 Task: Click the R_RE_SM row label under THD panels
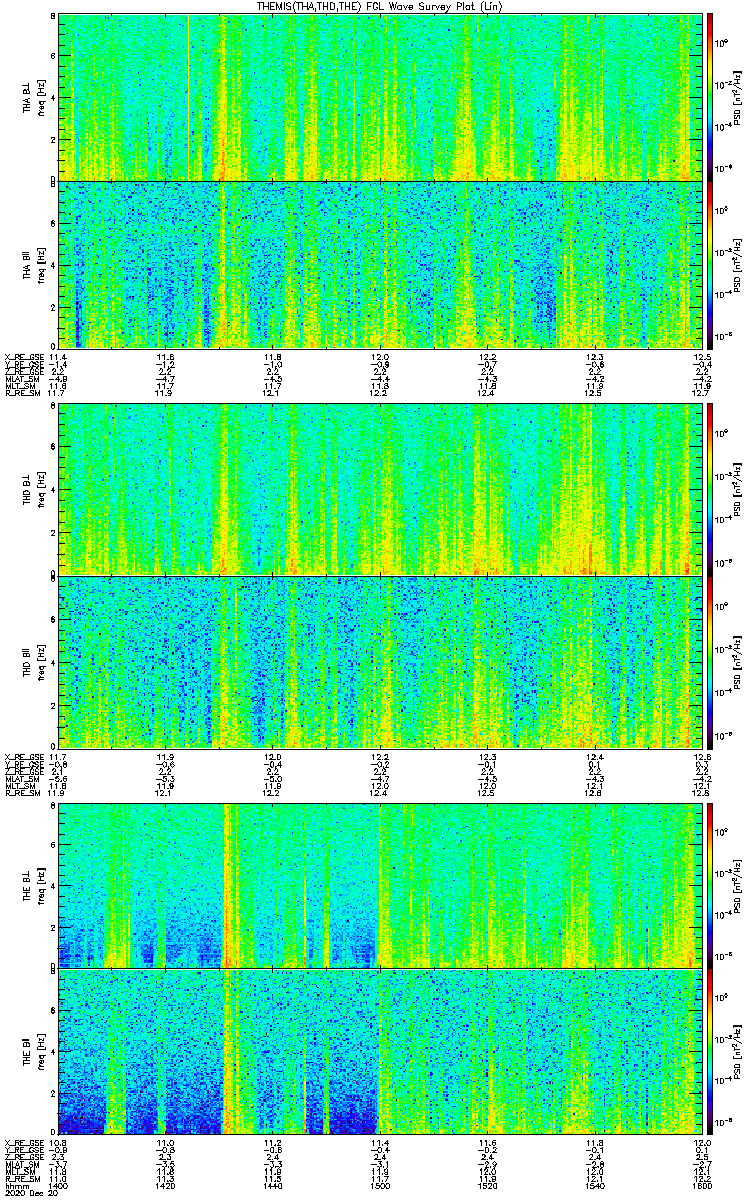click(23, 792)
